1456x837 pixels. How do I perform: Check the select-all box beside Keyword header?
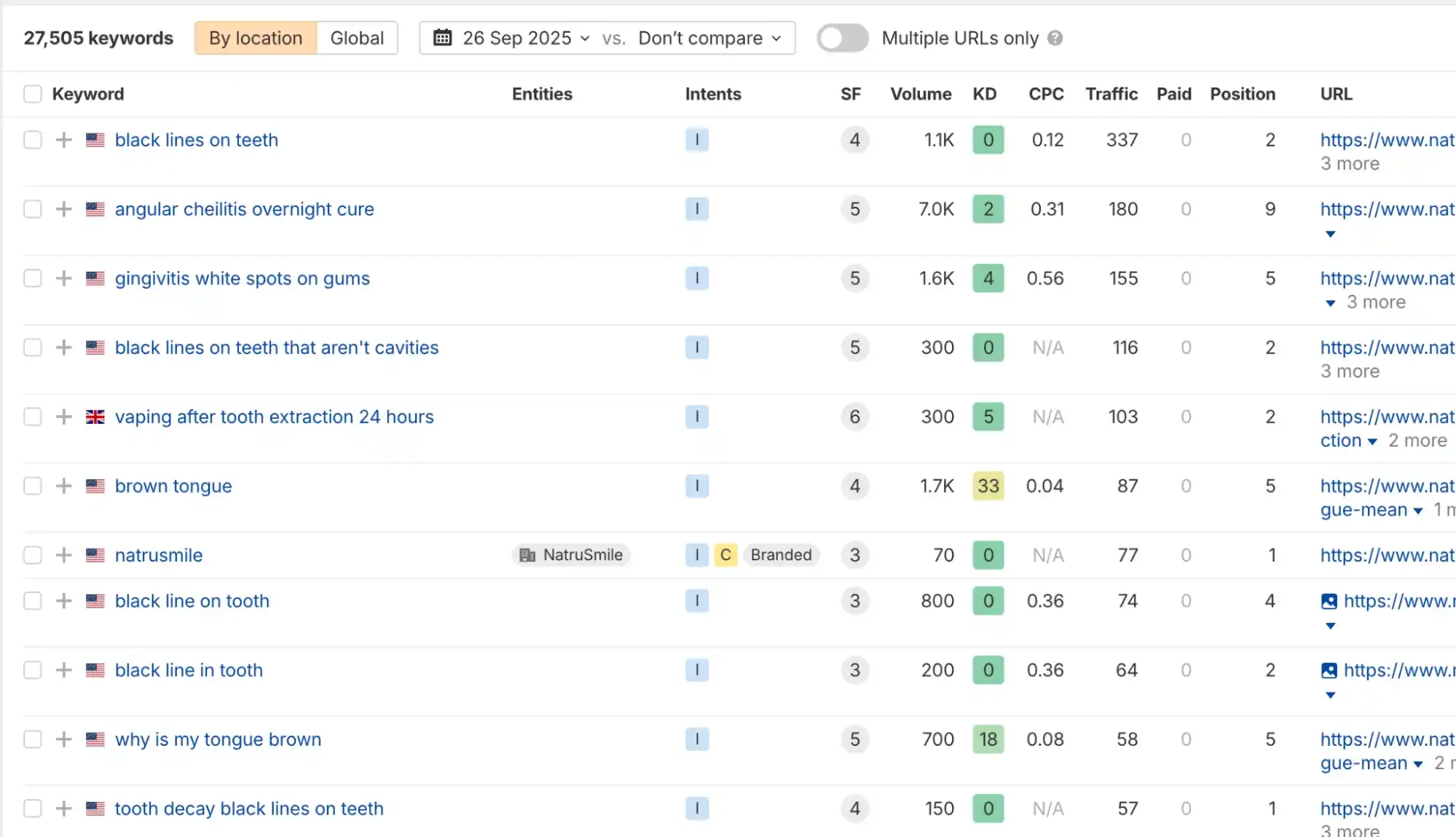[x=33, y=94]
